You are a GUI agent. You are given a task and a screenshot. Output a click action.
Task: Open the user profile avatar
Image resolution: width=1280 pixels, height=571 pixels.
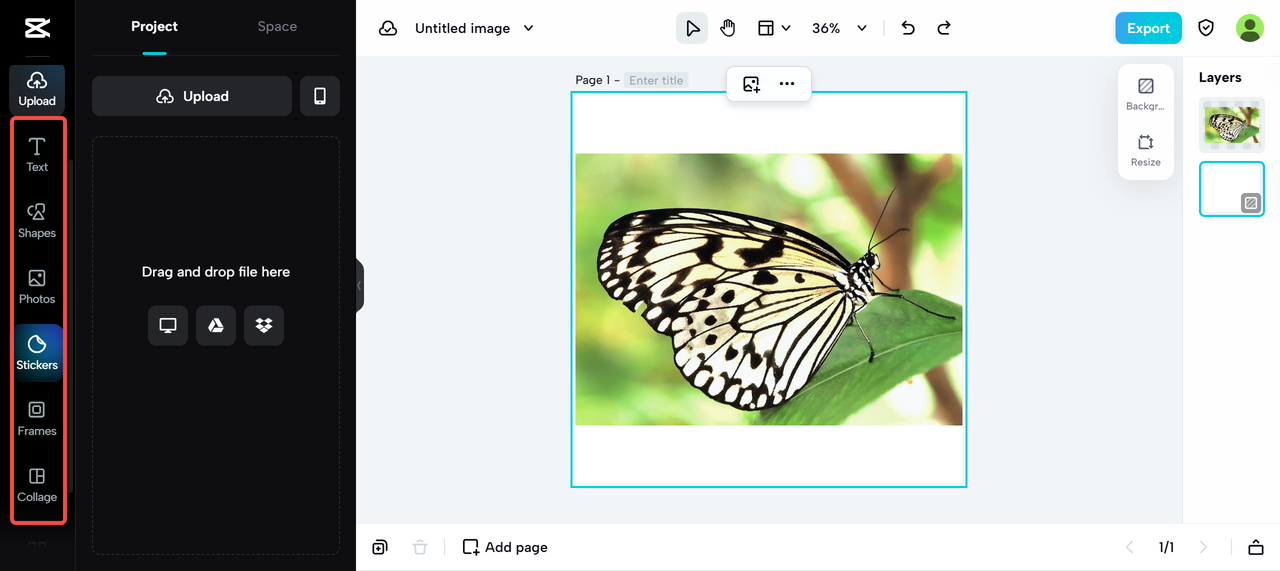click(1250, 28)
